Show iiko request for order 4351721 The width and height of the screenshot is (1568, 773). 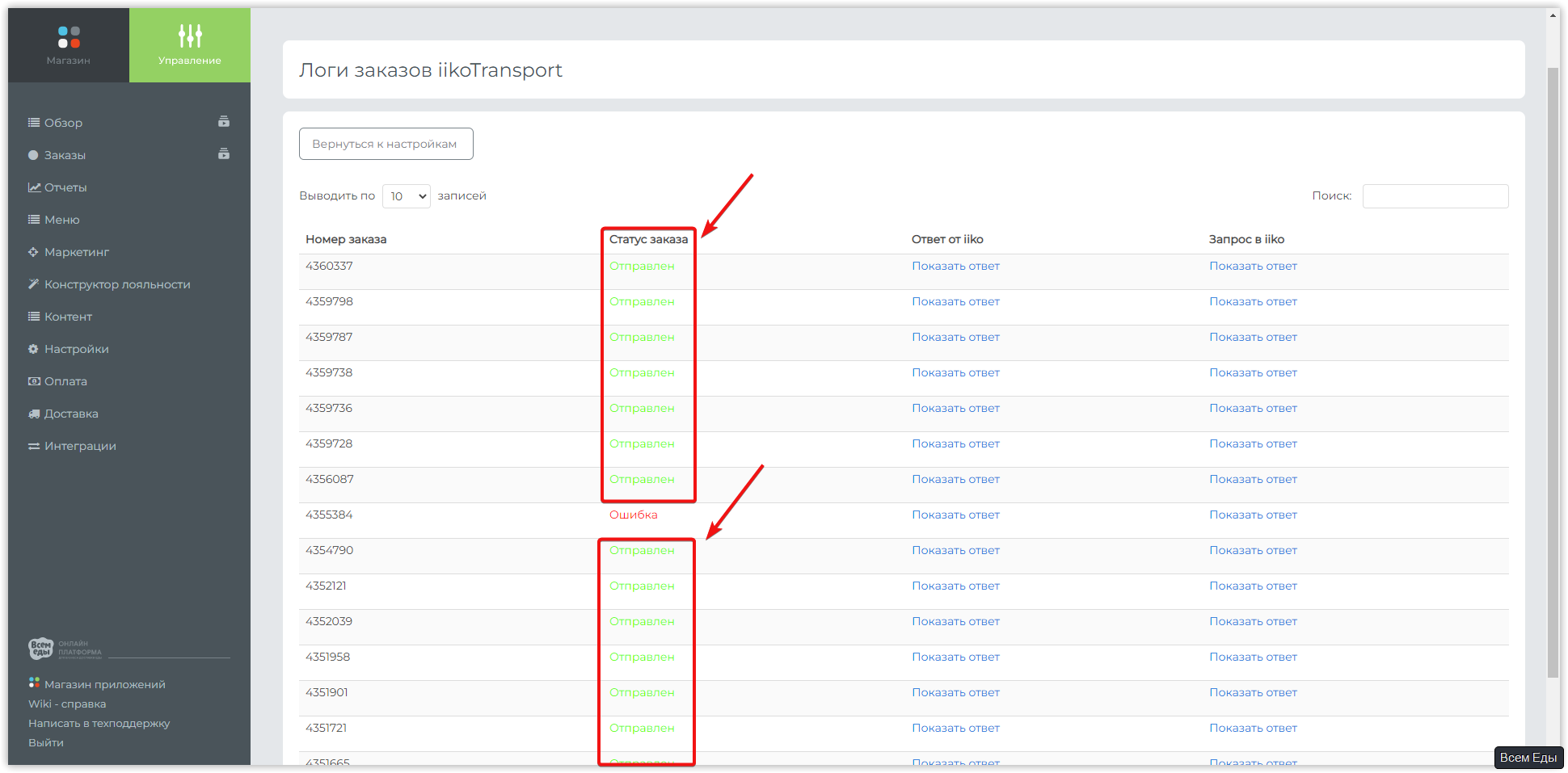1253,728
